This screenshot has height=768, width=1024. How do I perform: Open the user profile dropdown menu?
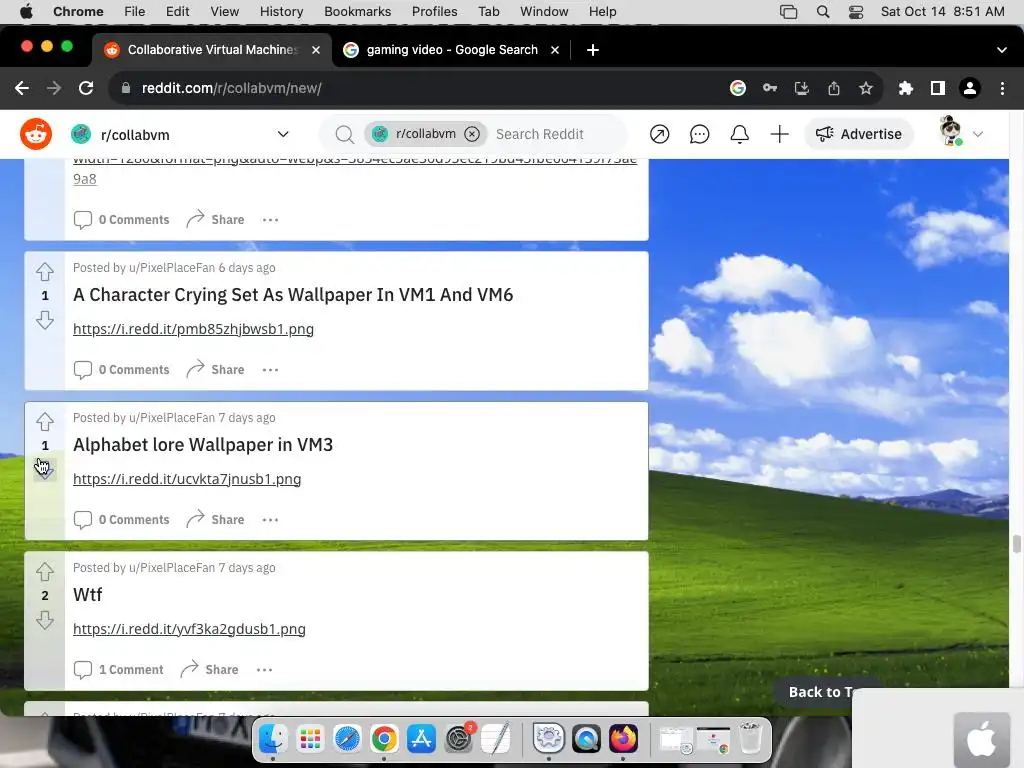[x=961, y=133]
